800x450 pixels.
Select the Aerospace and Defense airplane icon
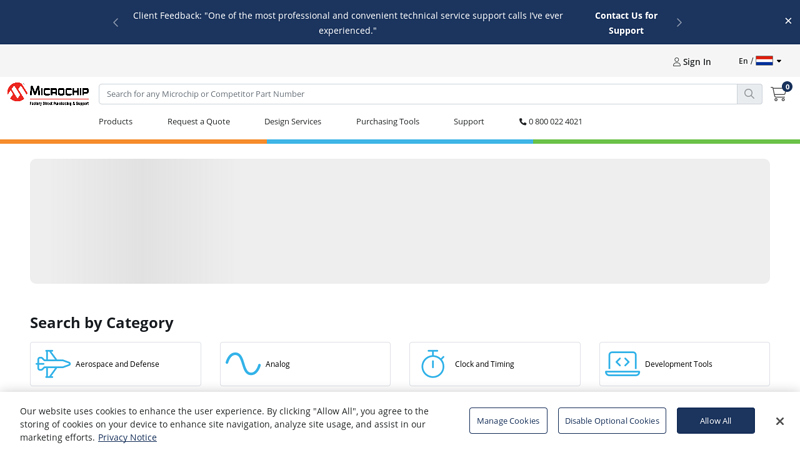(53, 364)
